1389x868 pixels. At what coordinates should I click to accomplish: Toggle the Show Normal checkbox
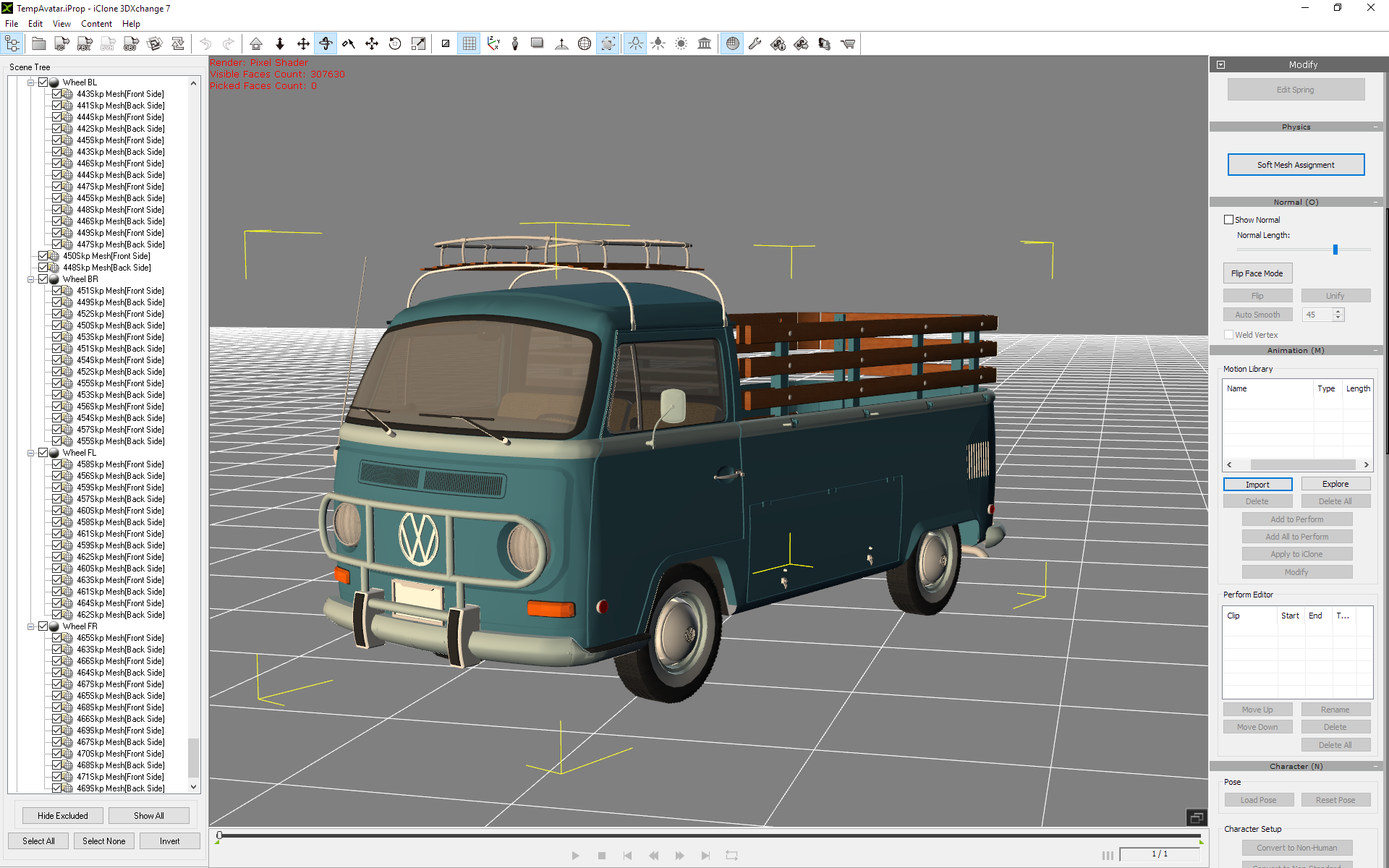tap(1228, 220)
